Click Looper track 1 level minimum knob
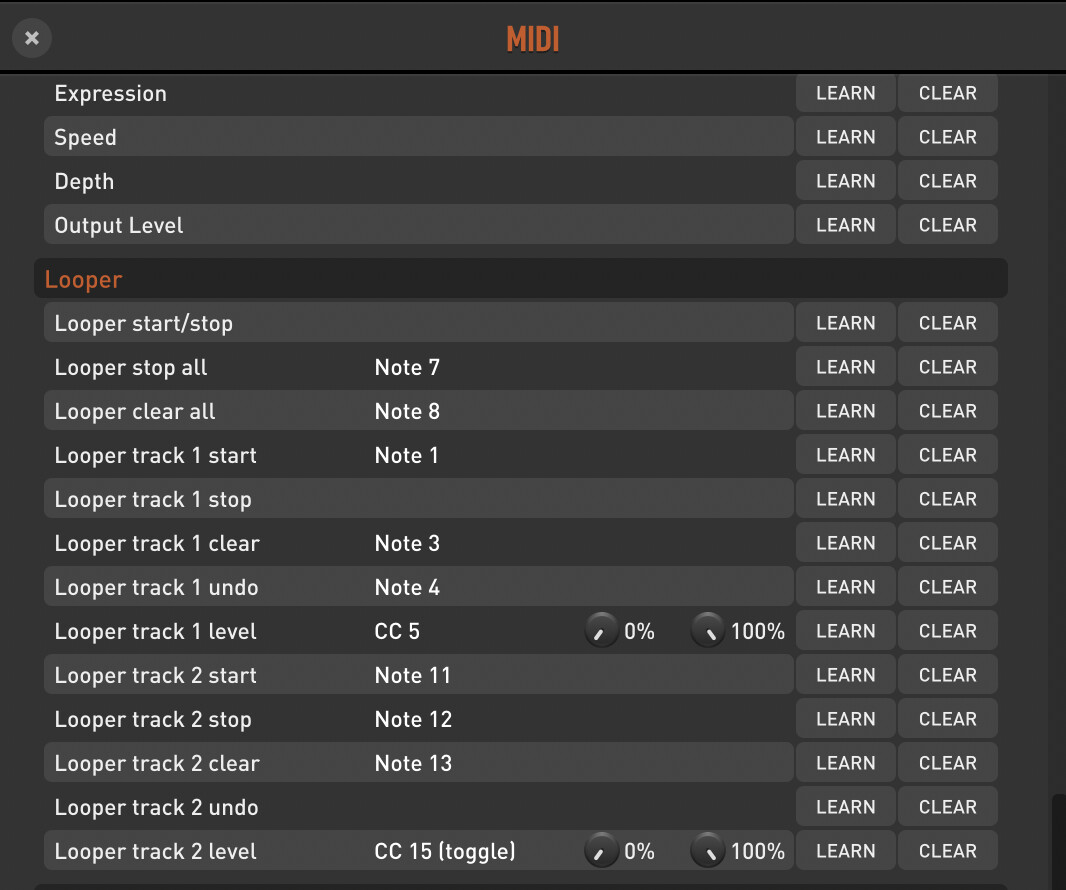 click(x=601, y=630)
